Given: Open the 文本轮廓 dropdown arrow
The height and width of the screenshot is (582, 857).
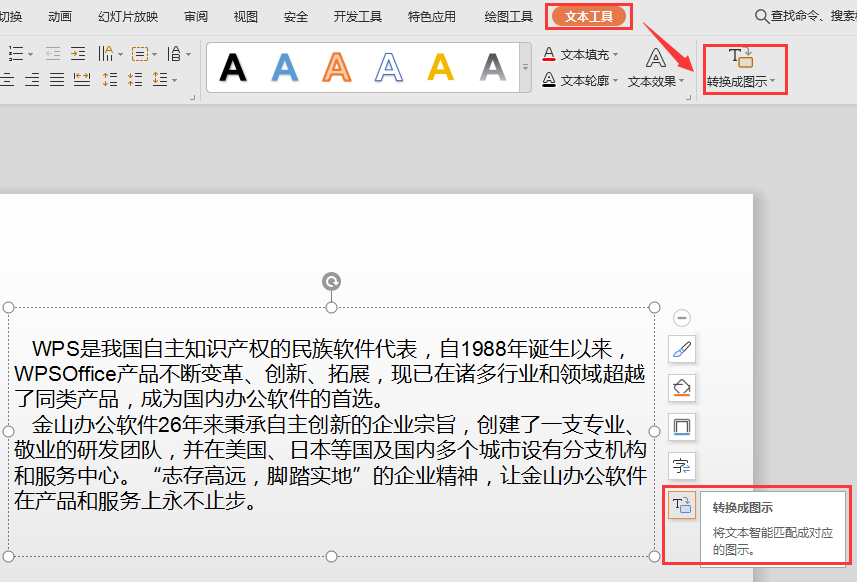Looking at the screenshot, I should [615, 81].
